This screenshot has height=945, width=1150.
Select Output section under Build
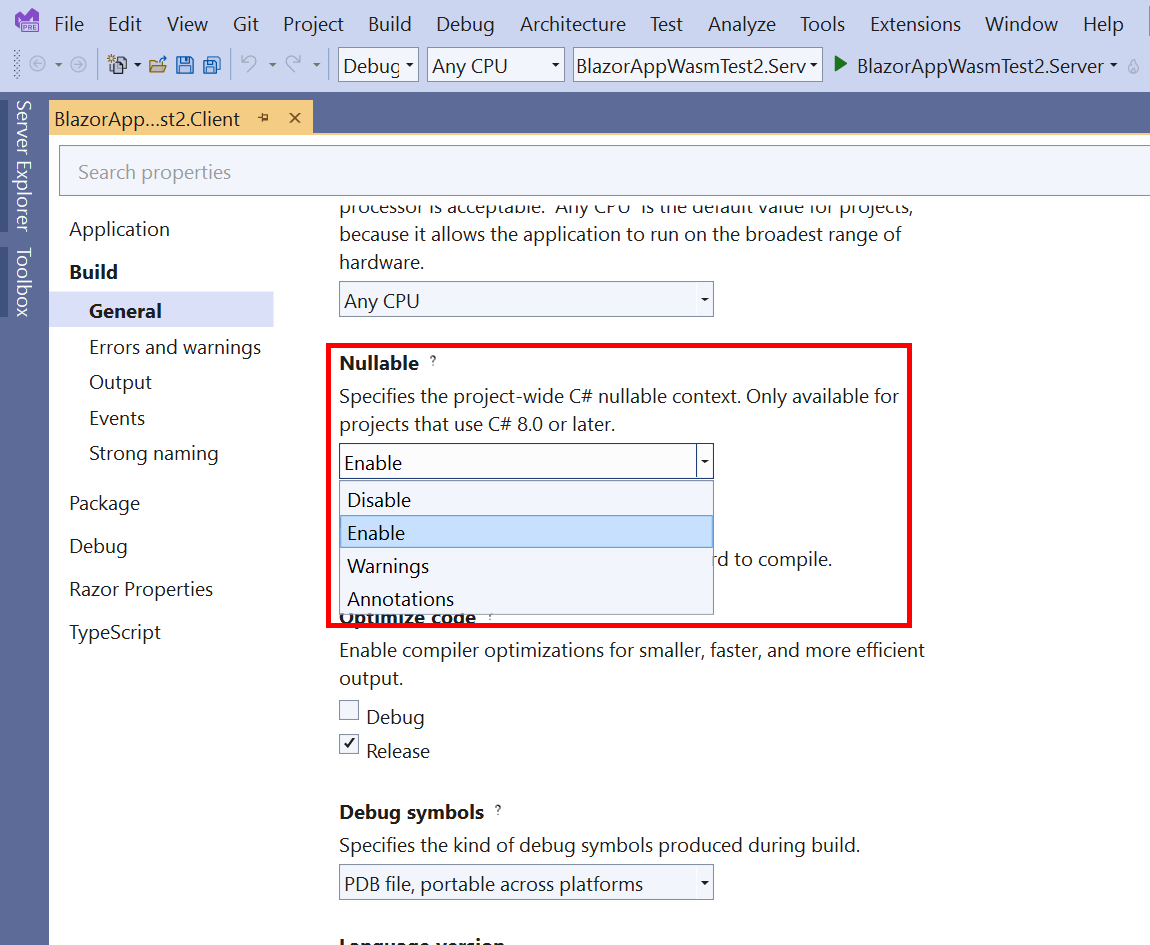point(120,382)
